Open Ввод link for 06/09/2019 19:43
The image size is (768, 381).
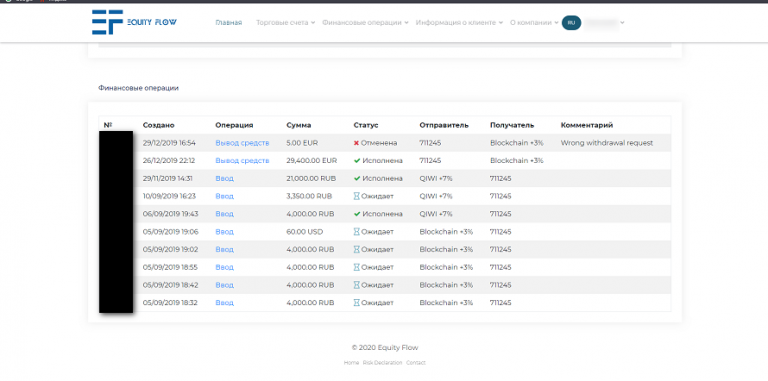pyautogui.click(x=224, y=214)
